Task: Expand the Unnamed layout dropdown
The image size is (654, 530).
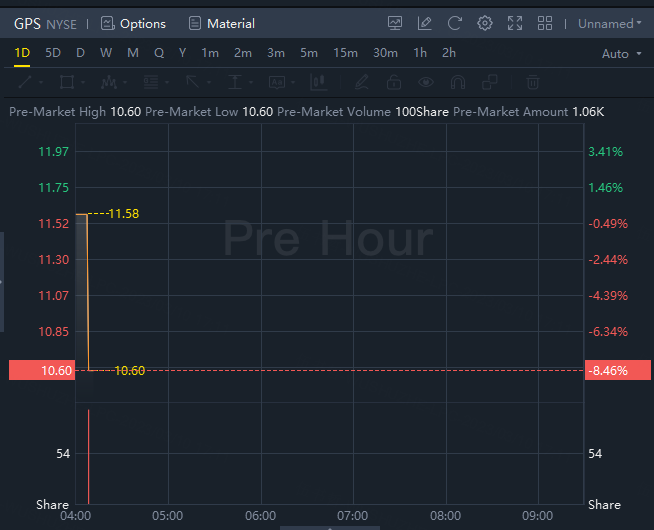Action: (x=609, y=24)
